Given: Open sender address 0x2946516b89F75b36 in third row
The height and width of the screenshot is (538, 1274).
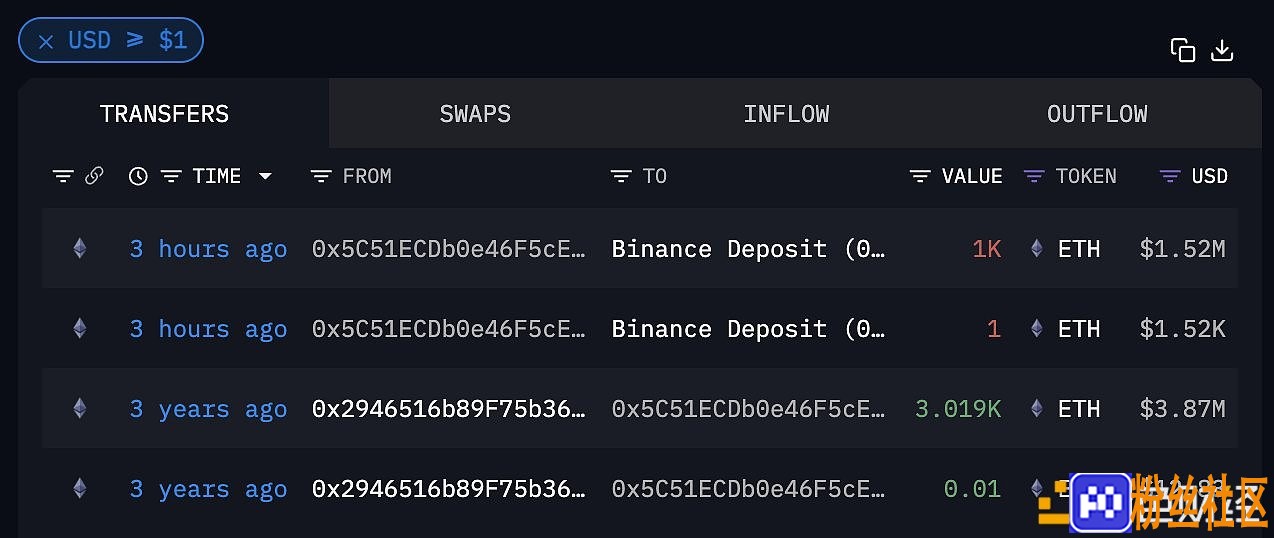Looking at the screenshot, I should click(x=449, y=409).
